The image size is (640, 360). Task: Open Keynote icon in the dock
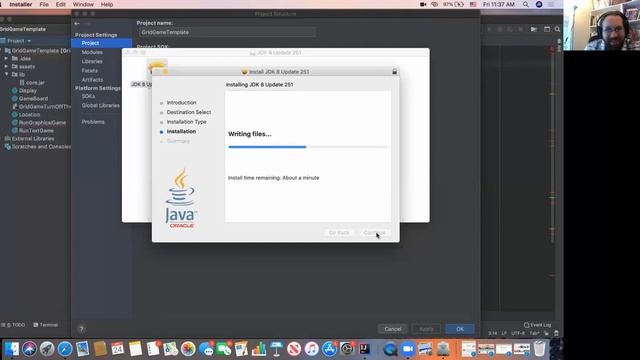click(276, 349)
